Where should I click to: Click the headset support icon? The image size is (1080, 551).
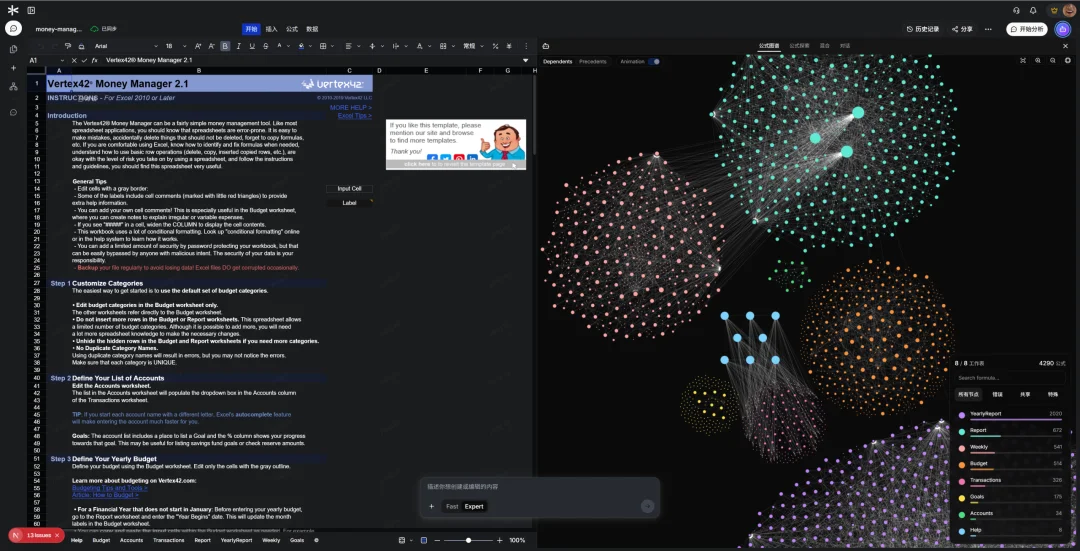click(x=1016, y=10)
